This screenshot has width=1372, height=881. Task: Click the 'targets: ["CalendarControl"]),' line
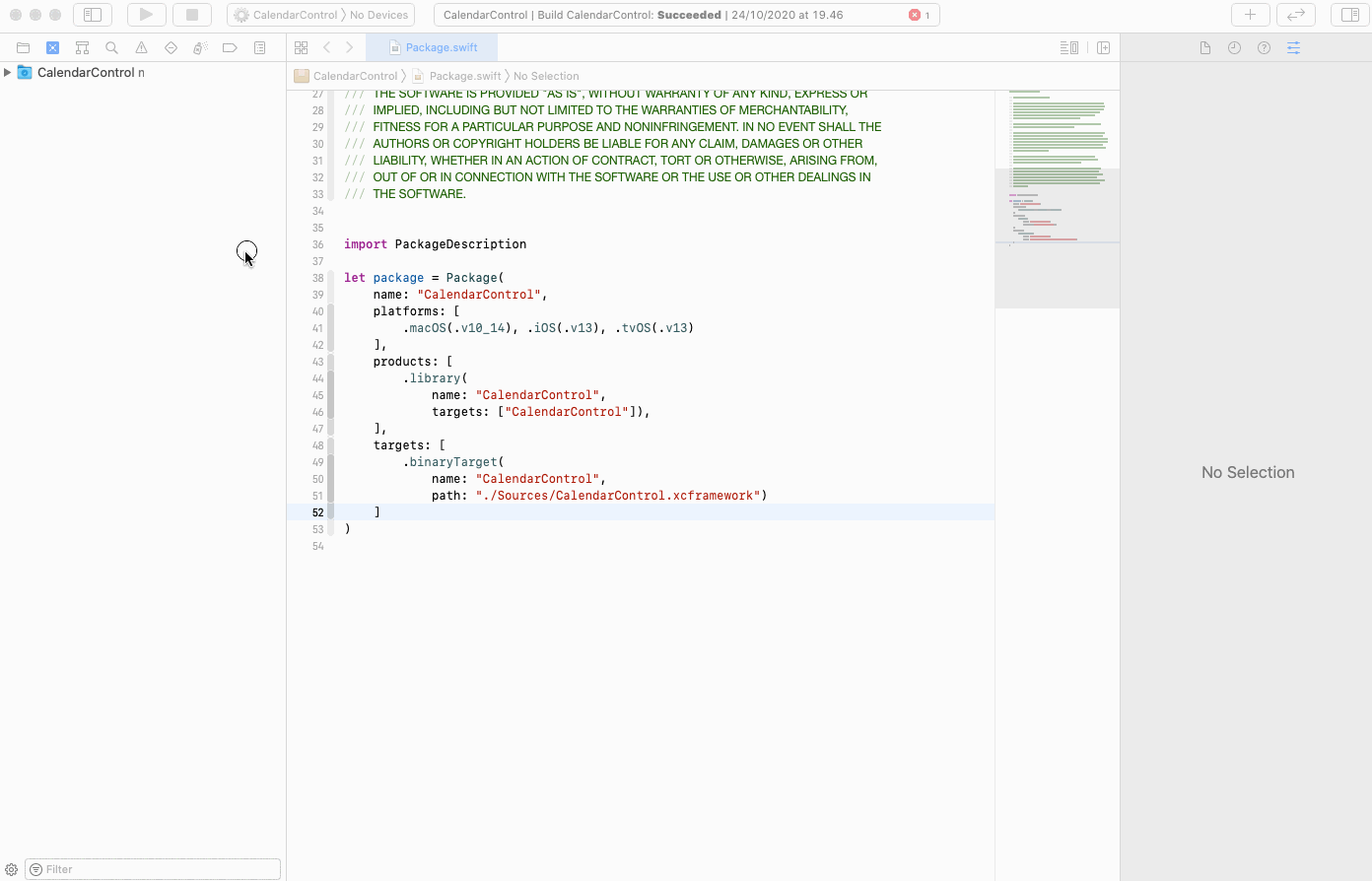(x=541, y=412)
